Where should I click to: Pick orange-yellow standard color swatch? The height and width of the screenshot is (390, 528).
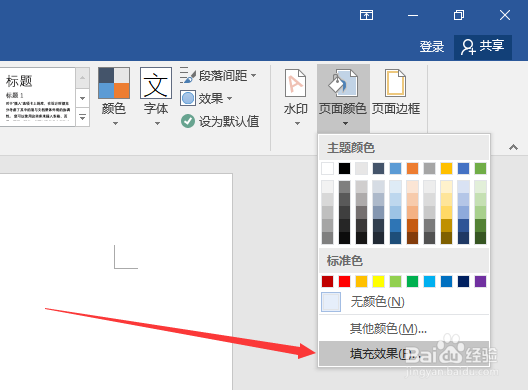(x=361, y=281)
